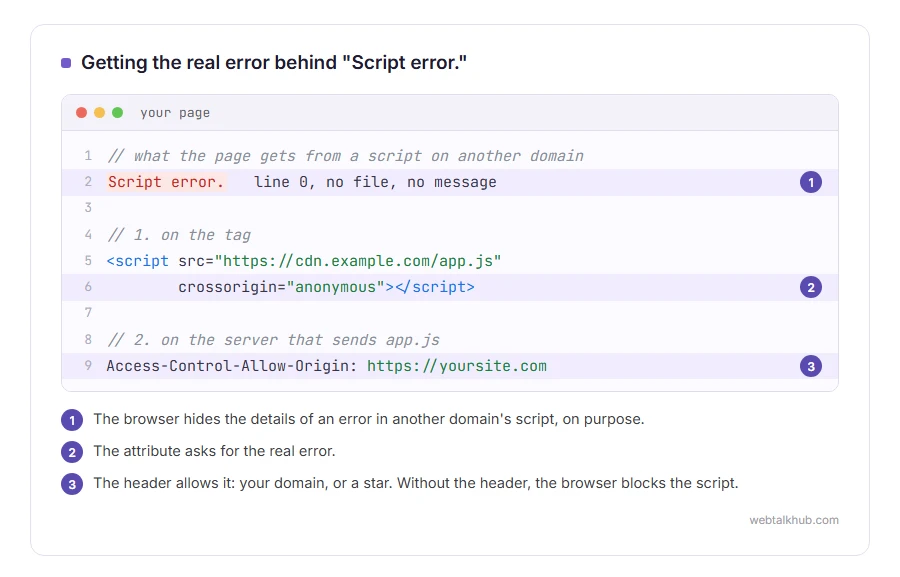Click the "https://yoursite.com" header value
The width and height of the screenshot is (900, 577).
(x=457, y=366)
